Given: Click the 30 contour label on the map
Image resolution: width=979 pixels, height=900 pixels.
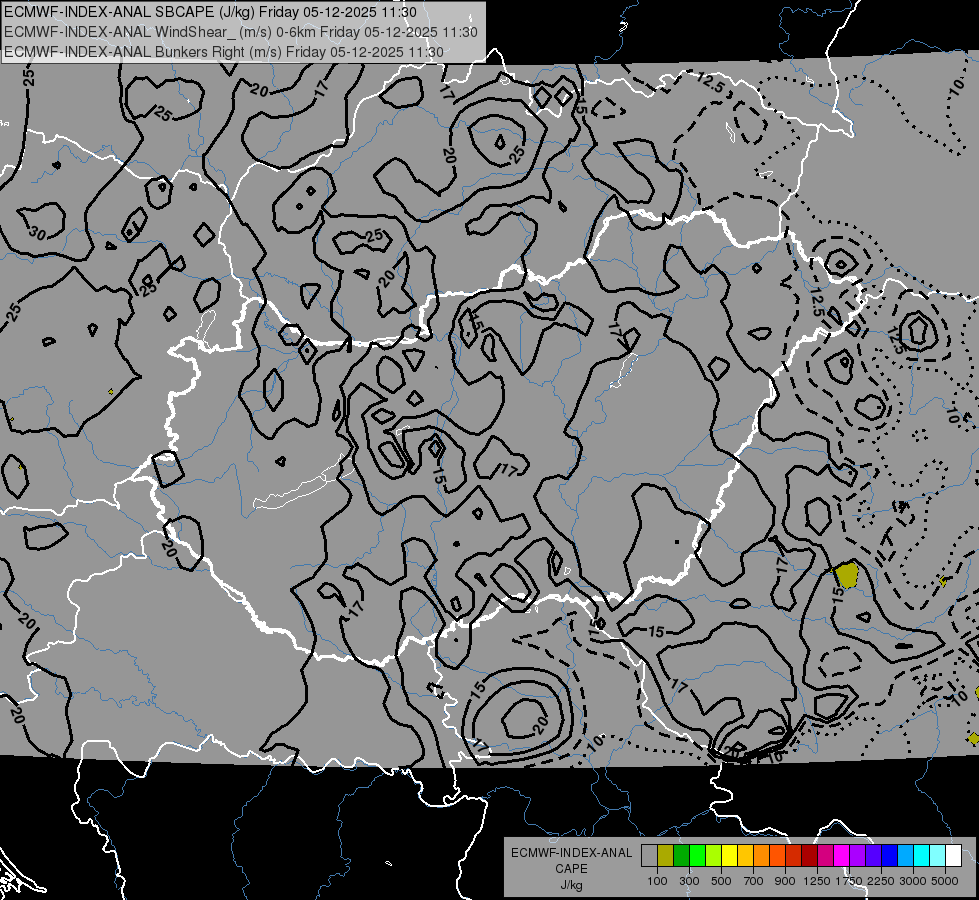Looking at the screenshot, I should pyautogui.click(x=37, y=233).
